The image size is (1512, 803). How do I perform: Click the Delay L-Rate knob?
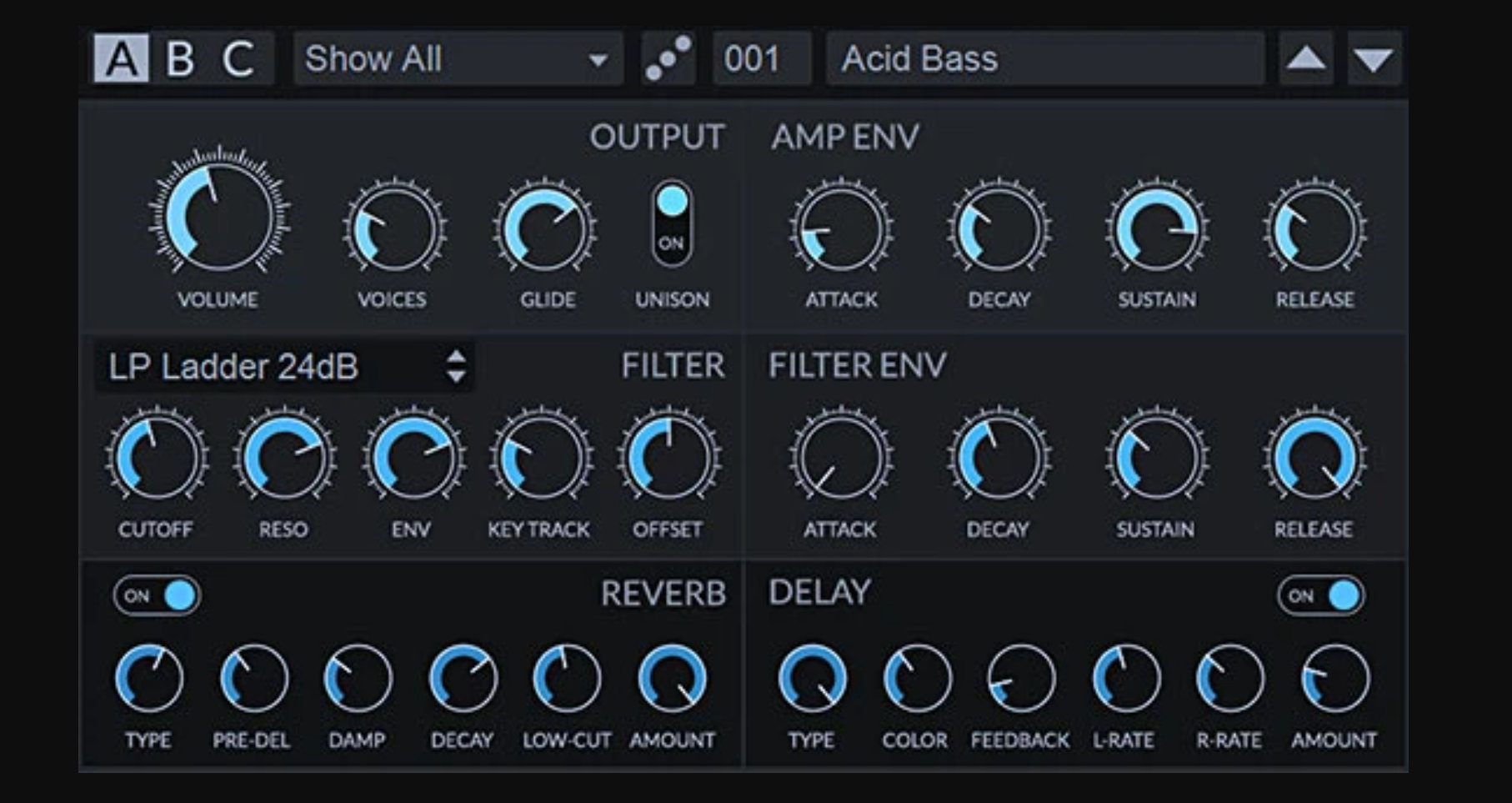coord(1126,678)
